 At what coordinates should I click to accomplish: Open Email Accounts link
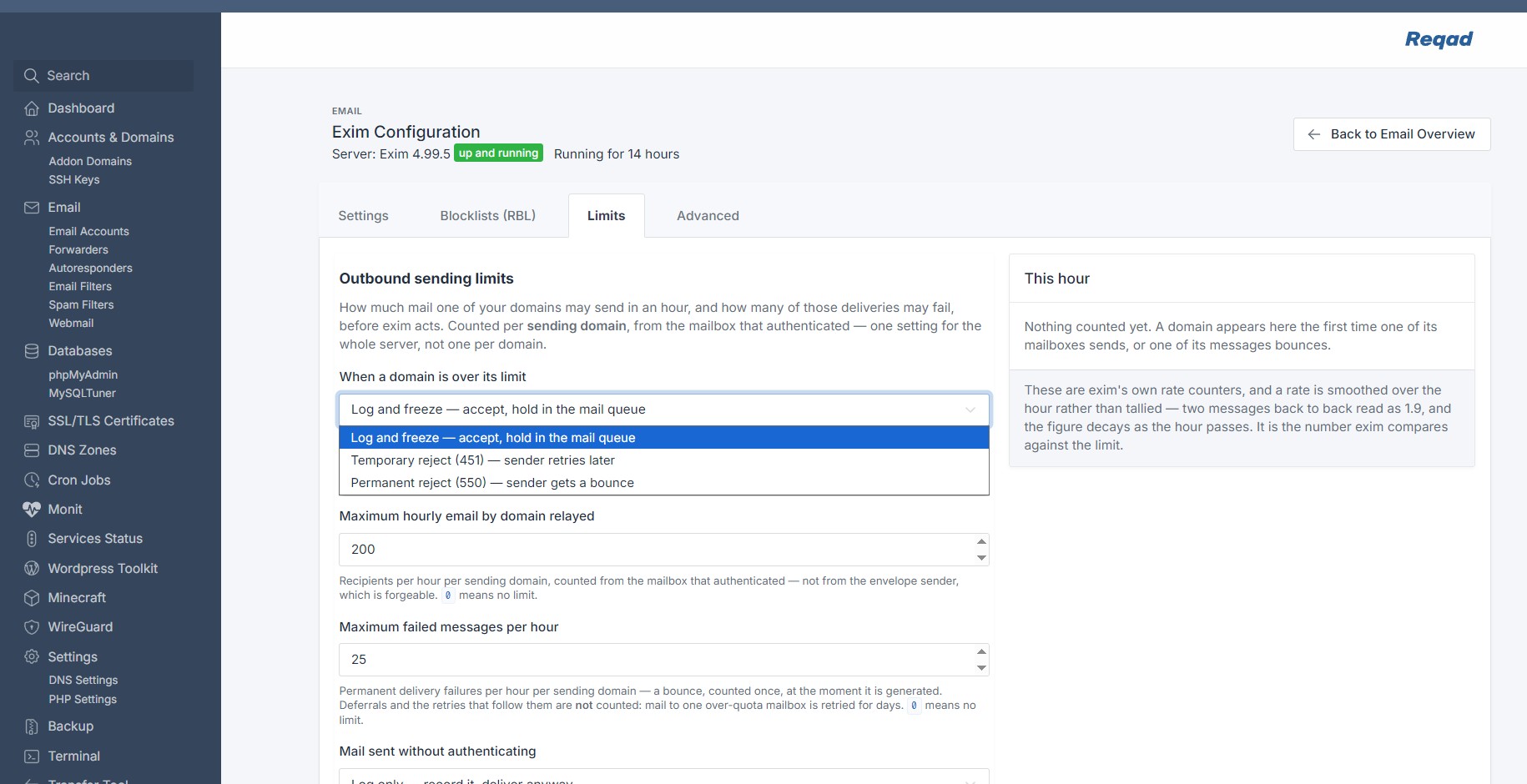(x=89, y=232)
